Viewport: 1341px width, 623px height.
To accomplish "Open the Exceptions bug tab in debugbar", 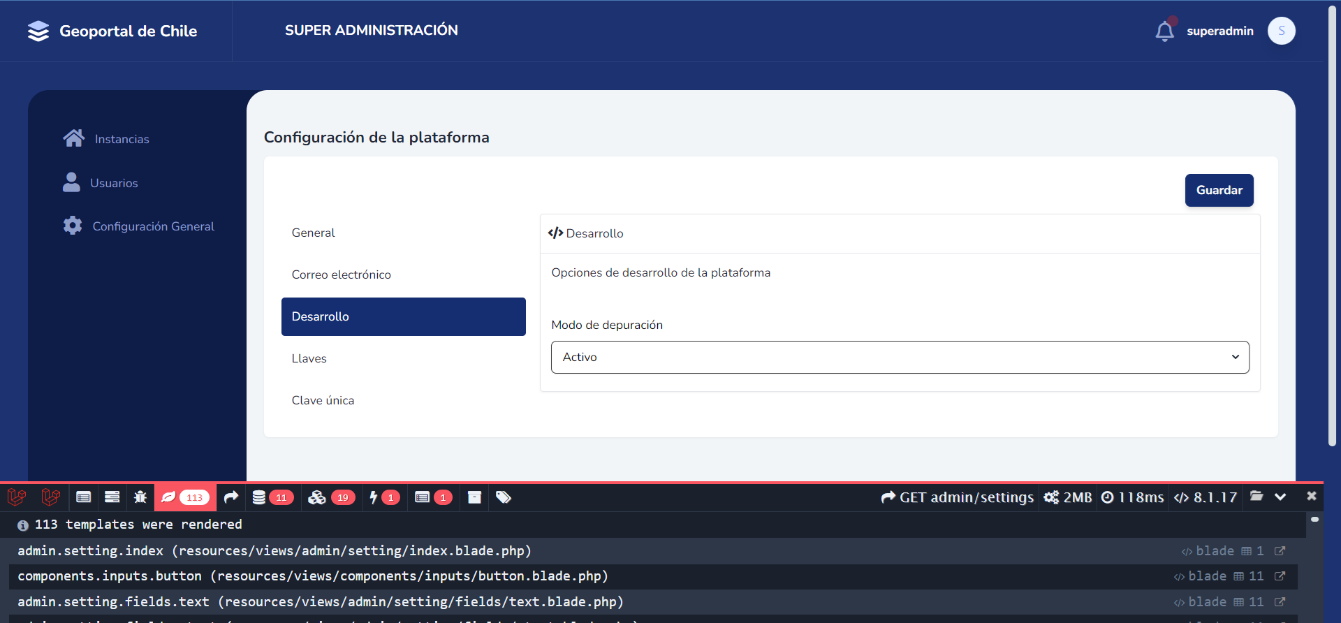I will 140,497.
